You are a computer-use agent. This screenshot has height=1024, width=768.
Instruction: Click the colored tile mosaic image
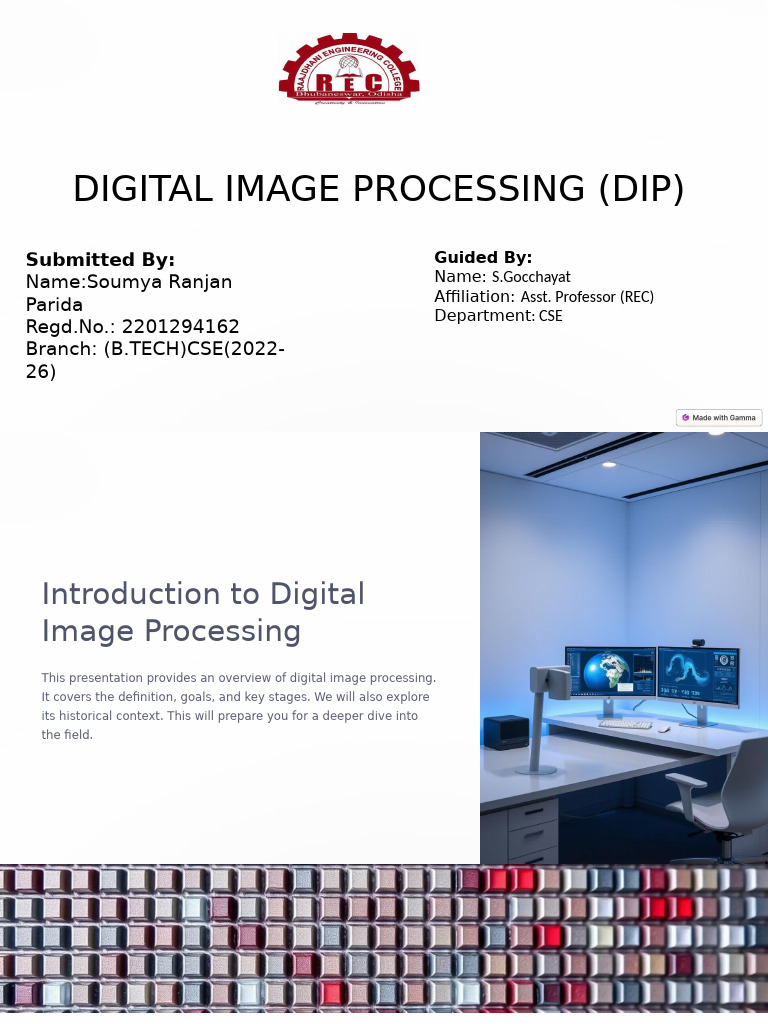(x=384, y=938)
